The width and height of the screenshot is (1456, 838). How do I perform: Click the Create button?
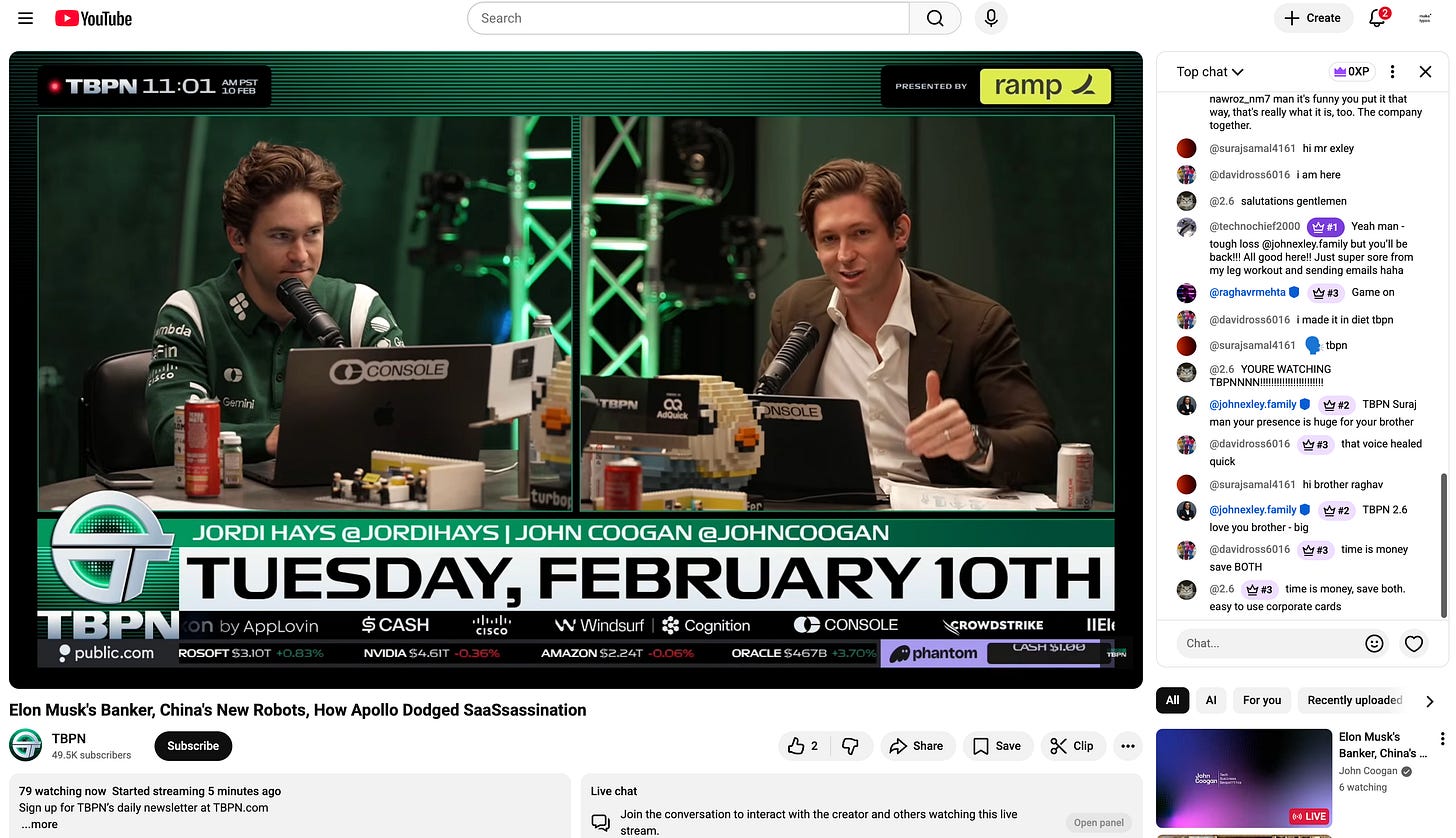(x=1312, y=18)
